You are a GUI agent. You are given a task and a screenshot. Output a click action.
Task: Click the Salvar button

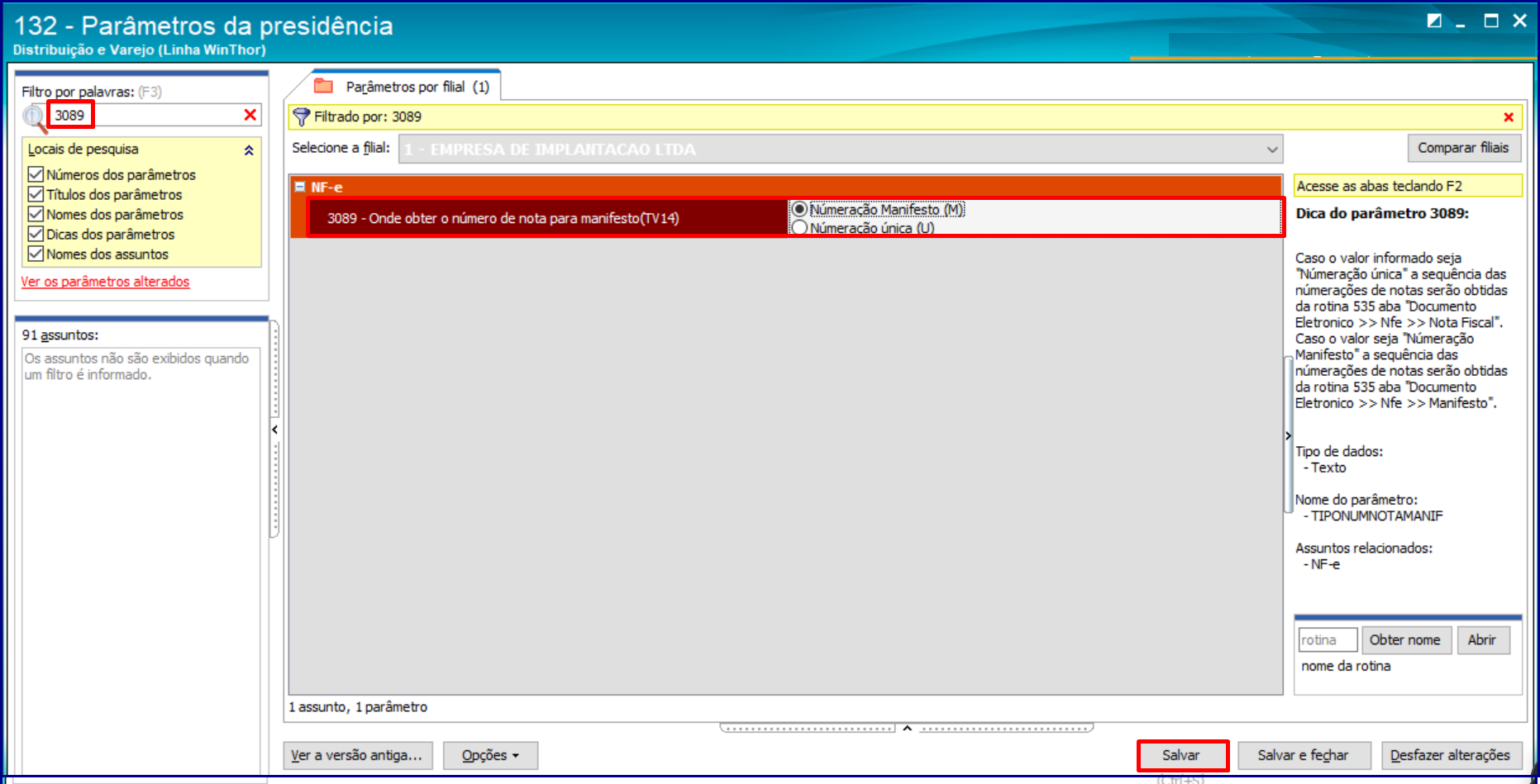pos(1181,755)
